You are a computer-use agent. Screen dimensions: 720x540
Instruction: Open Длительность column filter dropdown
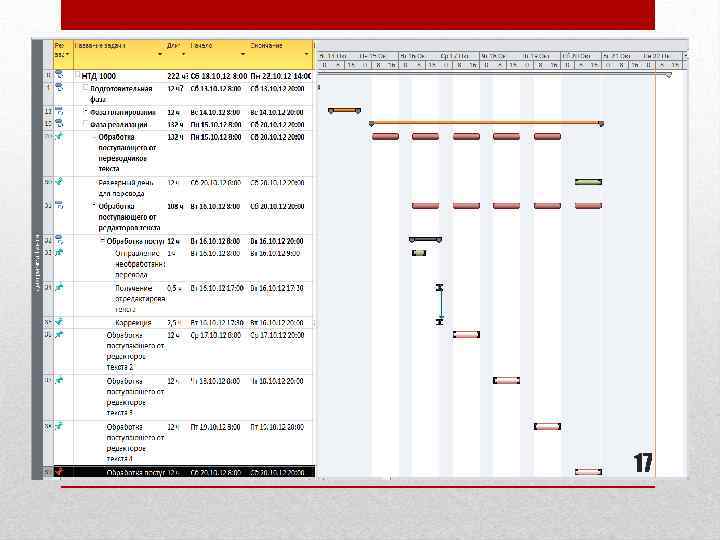pyautogui.click(x=184, y=54)
